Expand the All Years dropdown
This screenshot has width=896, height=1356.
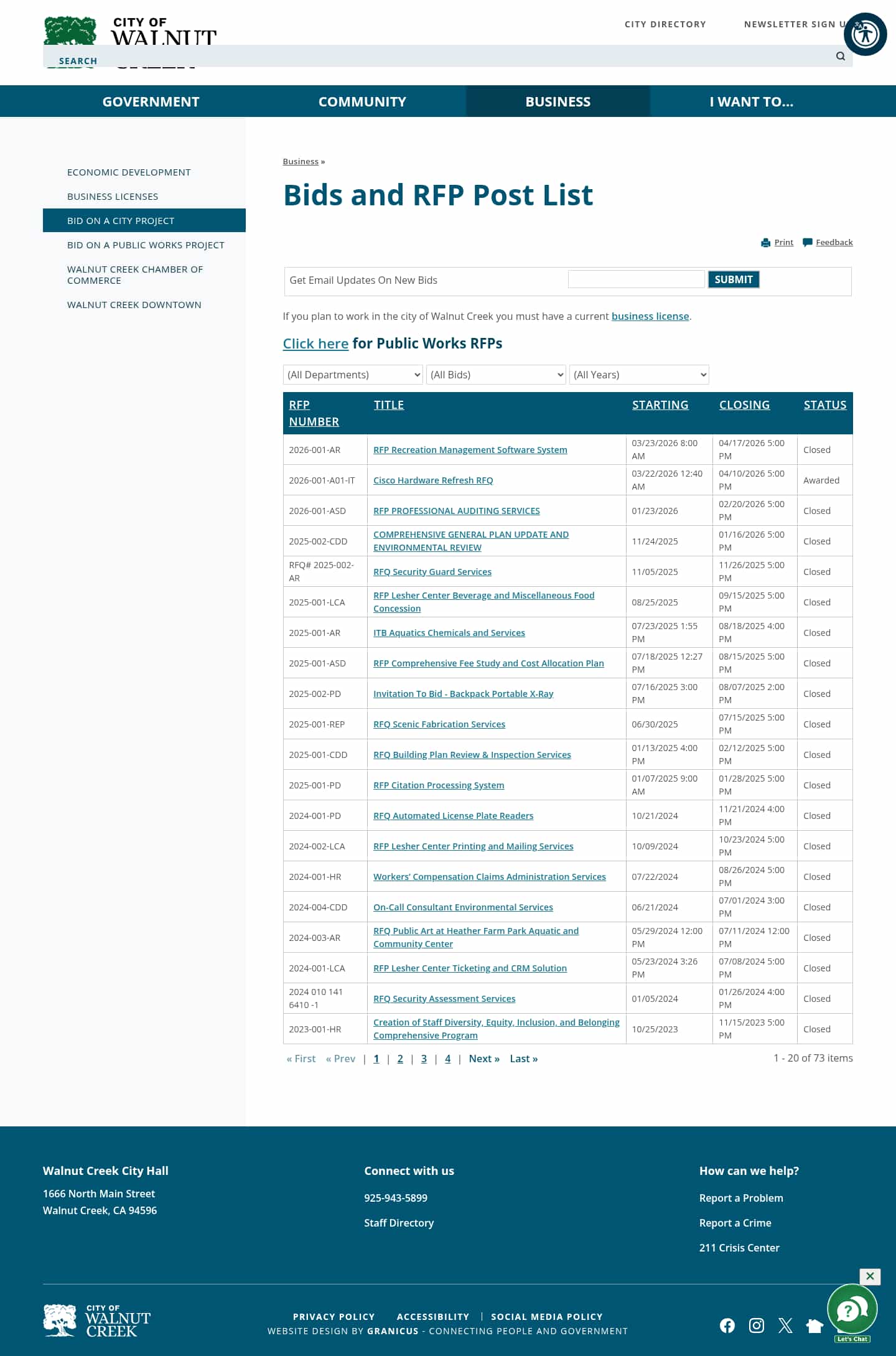639,375
